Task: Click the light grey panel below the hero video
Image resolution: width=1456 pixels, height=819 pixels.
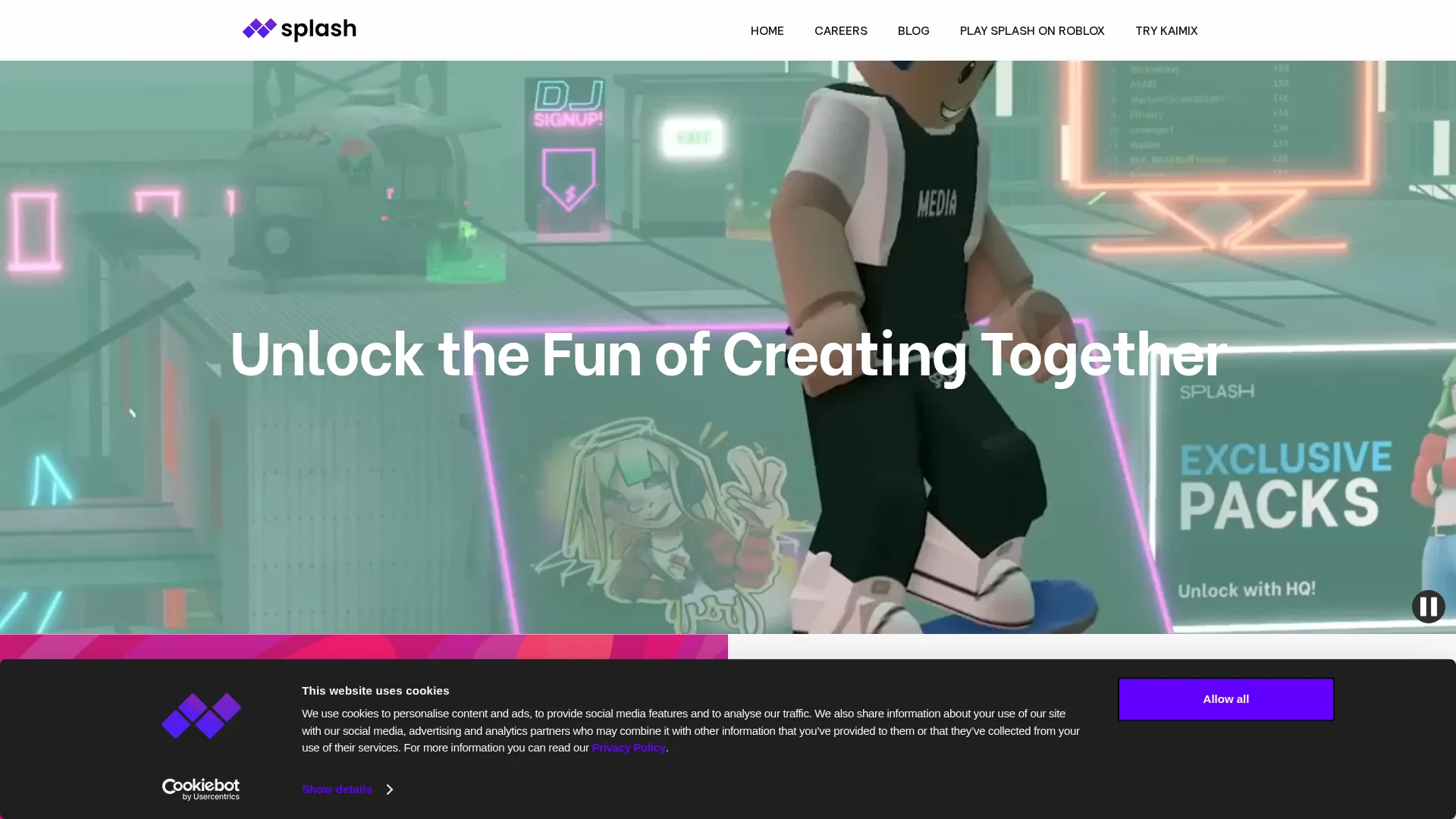Action: pyautogui.click(x=1090, y=646)
